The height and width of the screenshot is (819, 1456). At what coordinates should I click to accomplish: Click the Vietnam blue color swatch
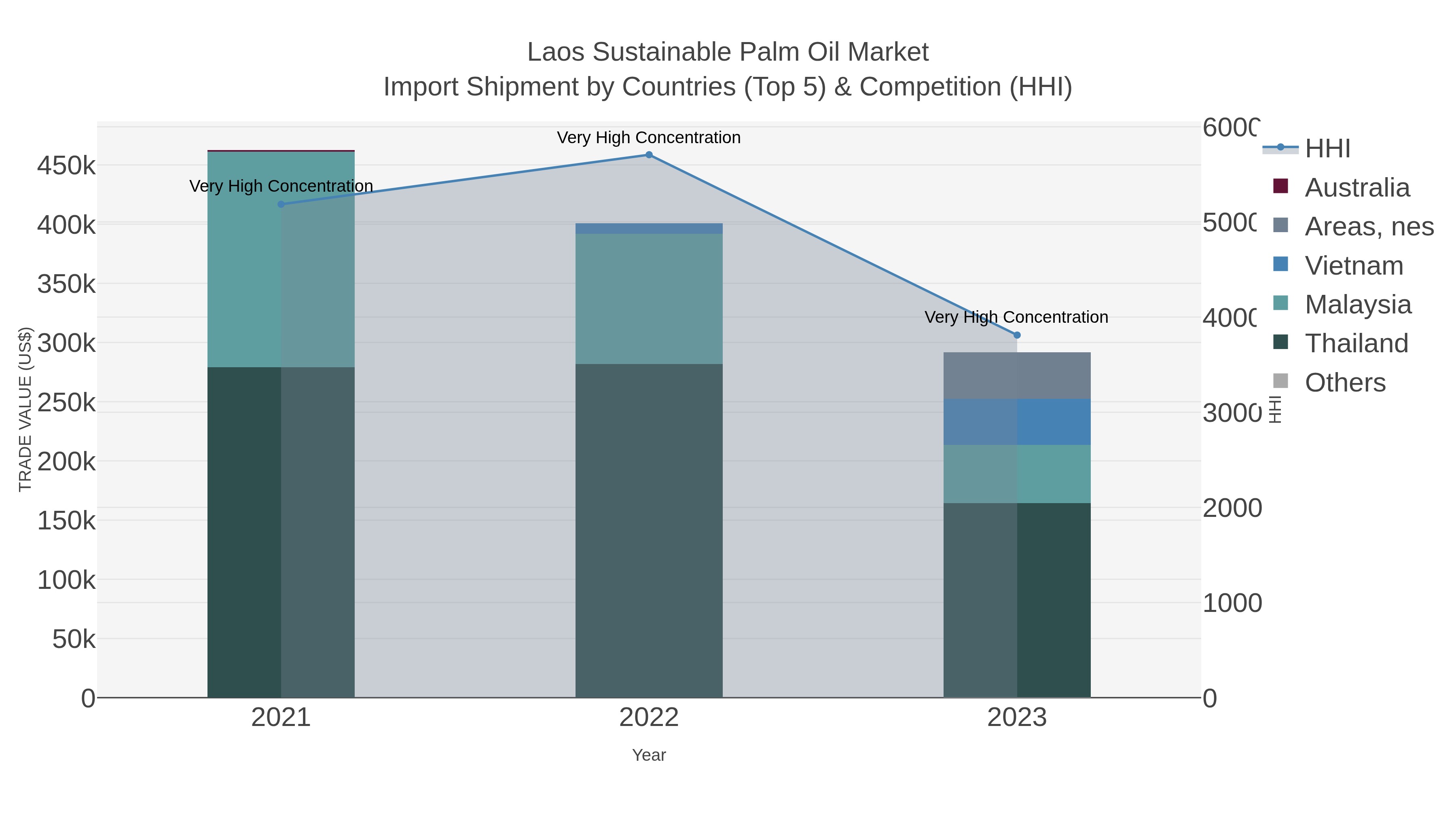point(1280,264)
